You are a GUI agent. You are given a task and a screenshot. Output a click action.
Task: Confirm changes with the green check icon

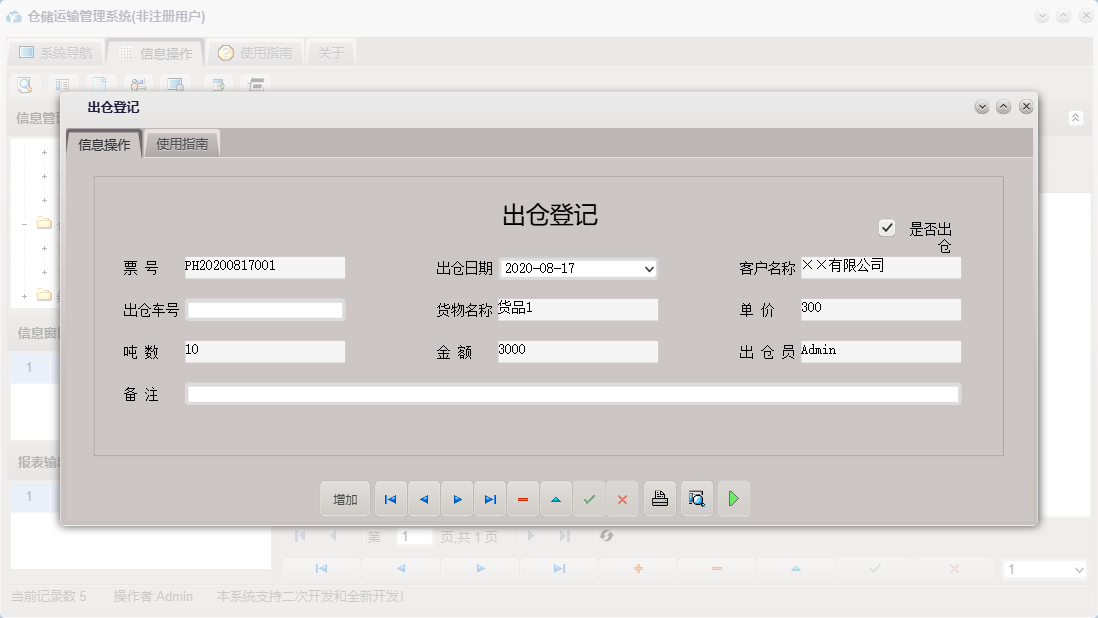pos(589,499)
